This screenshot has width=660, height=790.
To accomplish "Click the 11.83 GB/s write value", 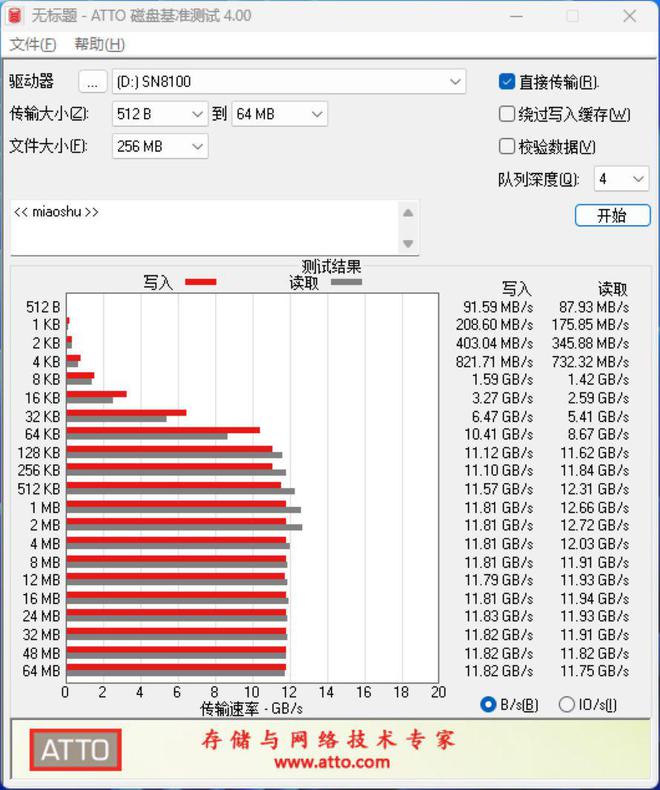I will click(499, 616).
